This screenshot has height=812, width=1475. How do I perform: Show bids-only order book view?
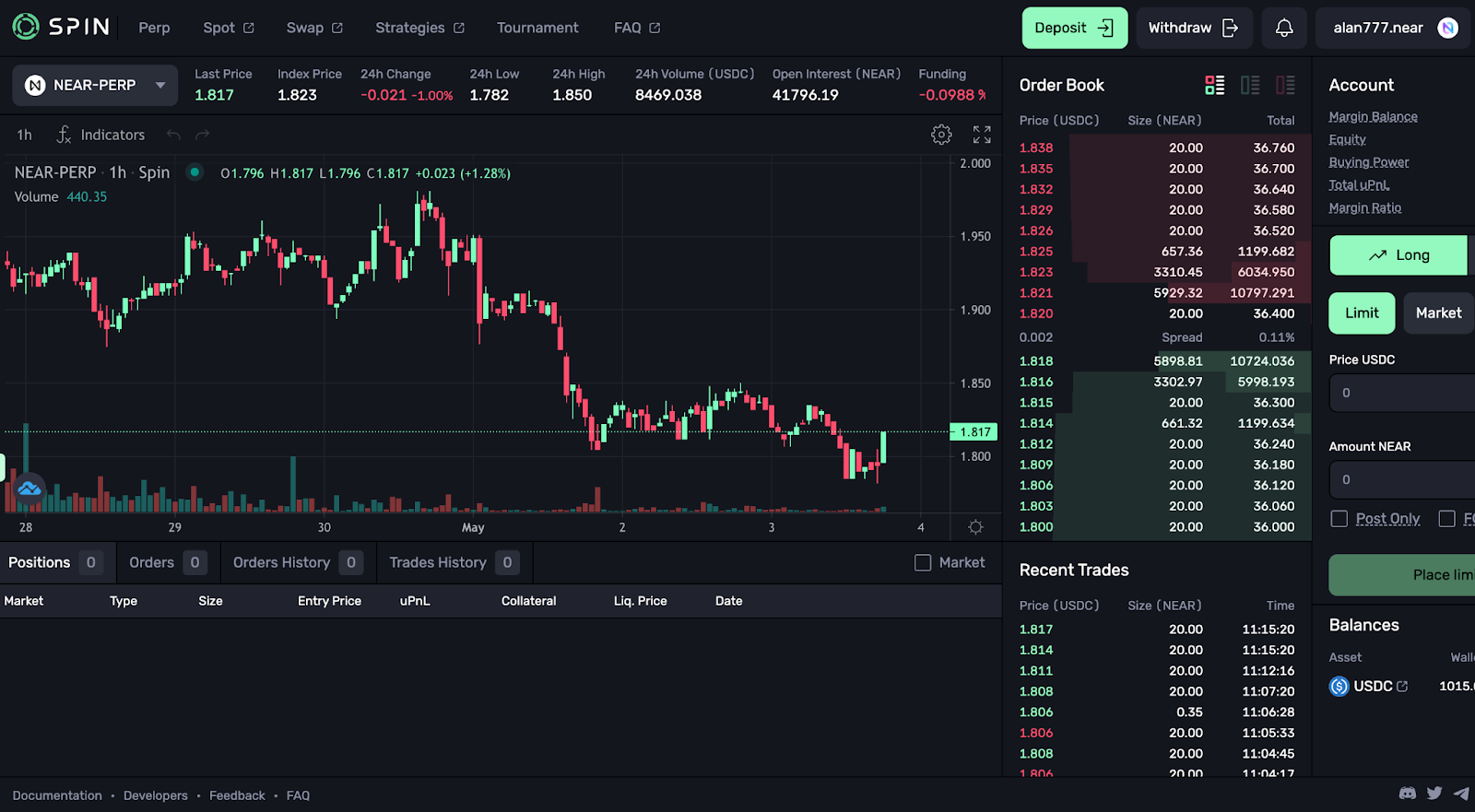pyautogui.click(x=1250, y=85)
